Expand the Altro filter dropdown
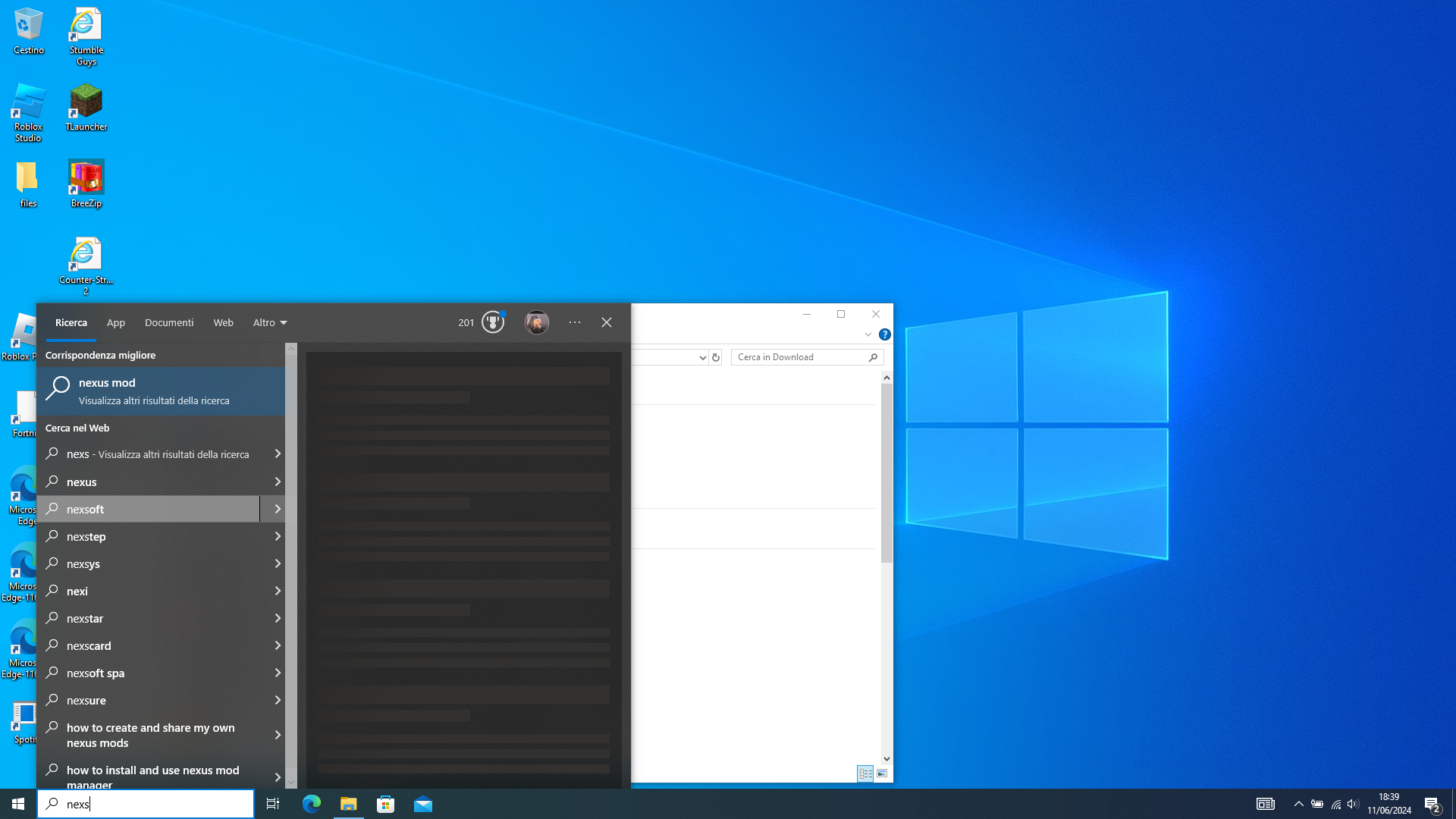1456x819 pixels. pos(270,323)
